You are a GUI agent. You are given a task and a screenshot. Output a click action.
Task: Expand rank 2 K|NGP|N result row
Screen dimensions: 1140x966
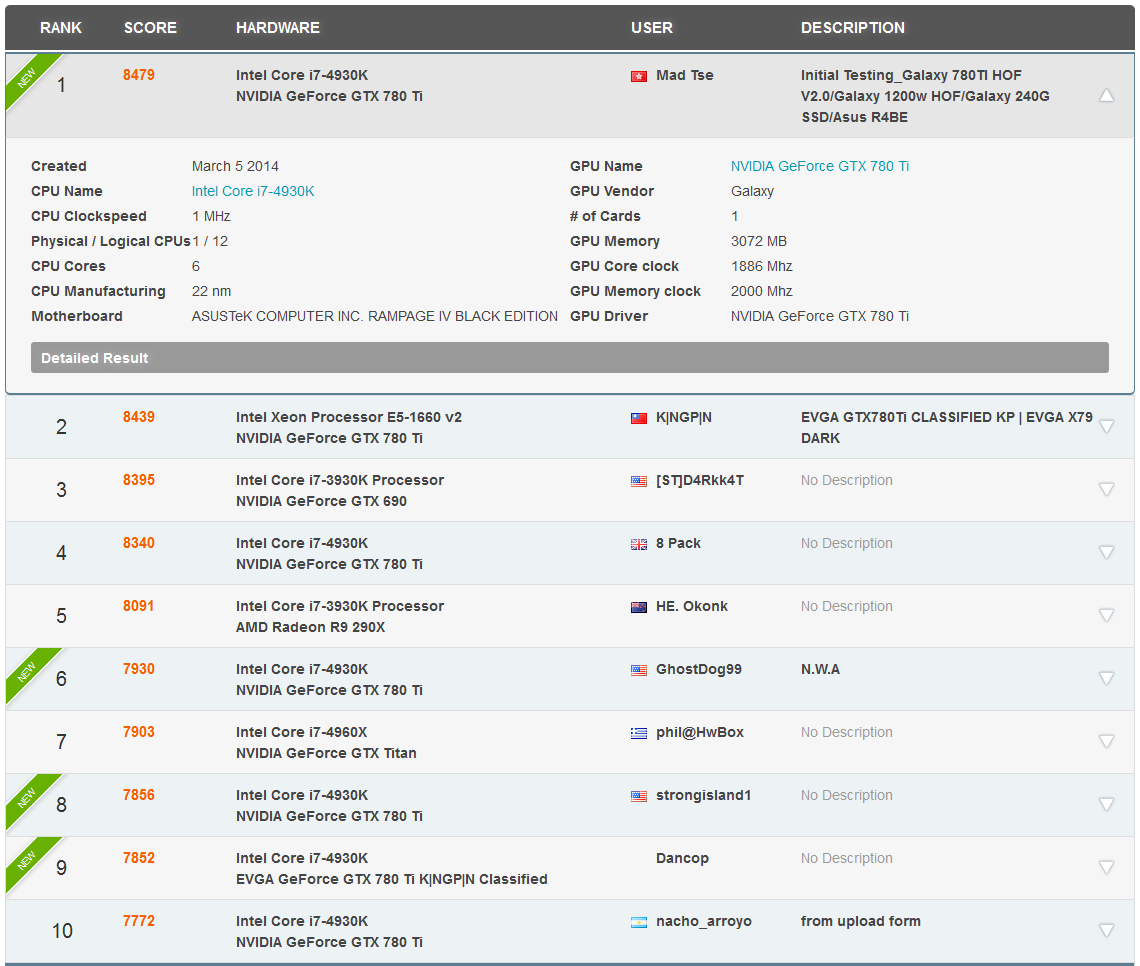pyautogui.click(x=1106, y=427)
